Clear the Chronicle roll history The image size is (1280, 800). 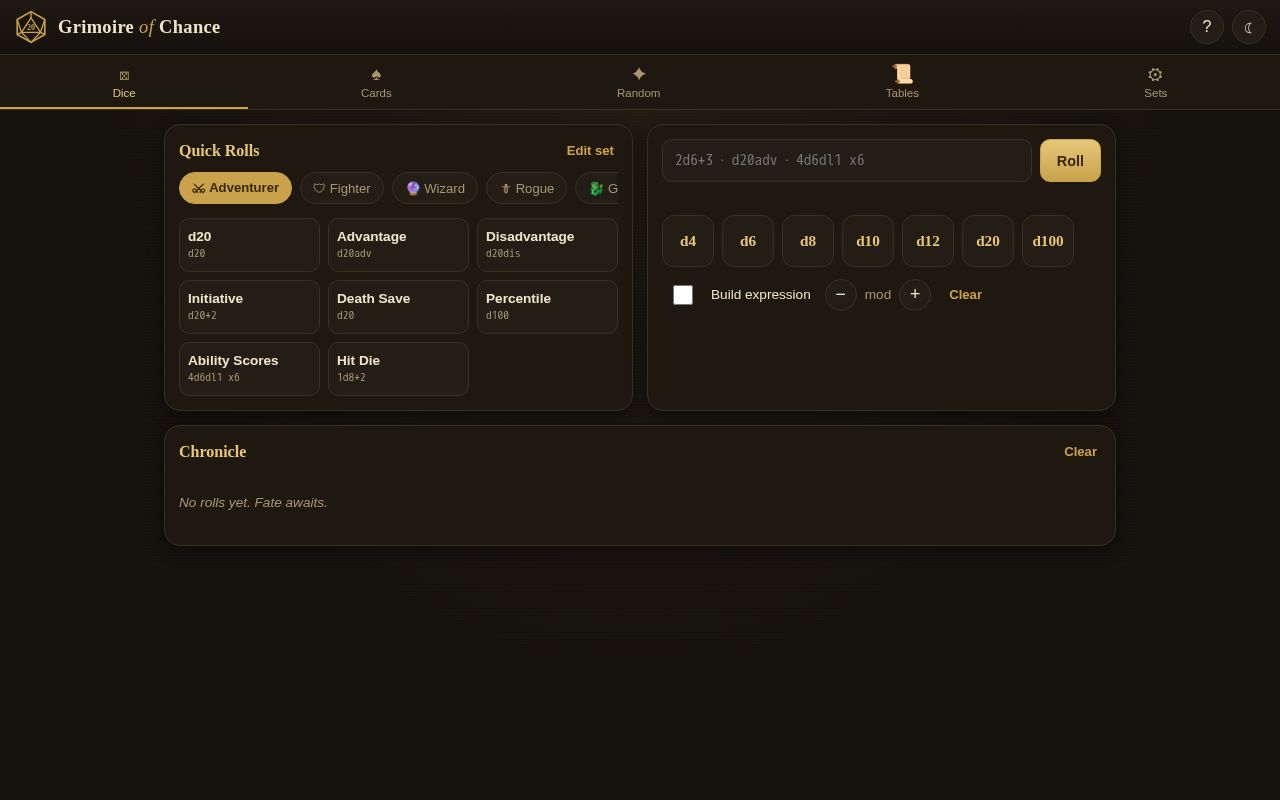[1080, 452]
